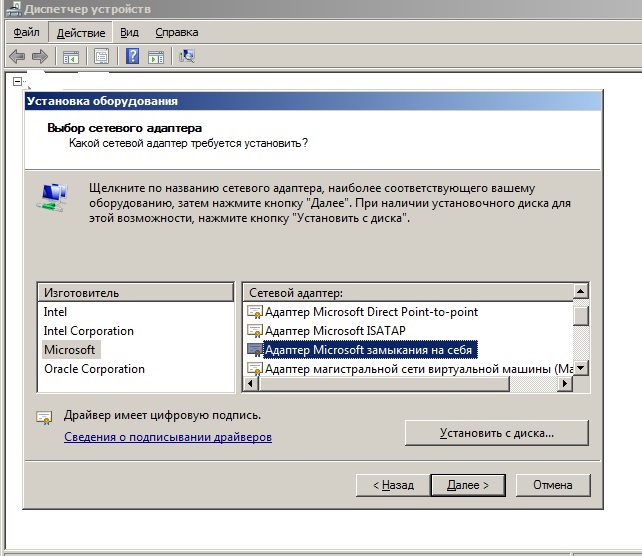Viewport: 642px width, 556px height.
Task: Select Oracle Corporation in the manufacturer list
Action: (x=94, y=369)
